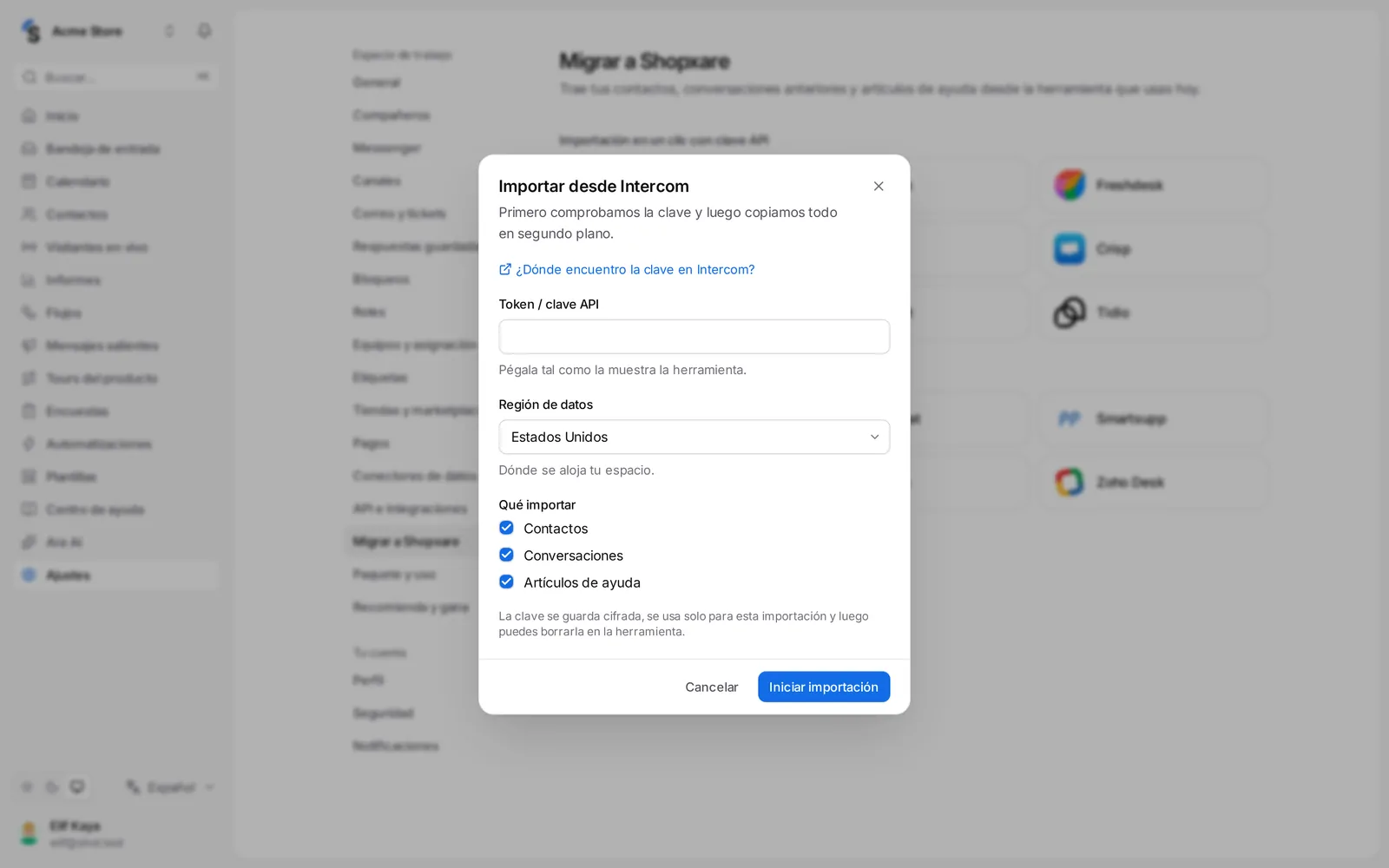The height and width of the screenshot is (868, 1389).
Task: Click Iniciar importación button
Action: tap(824, 687)
